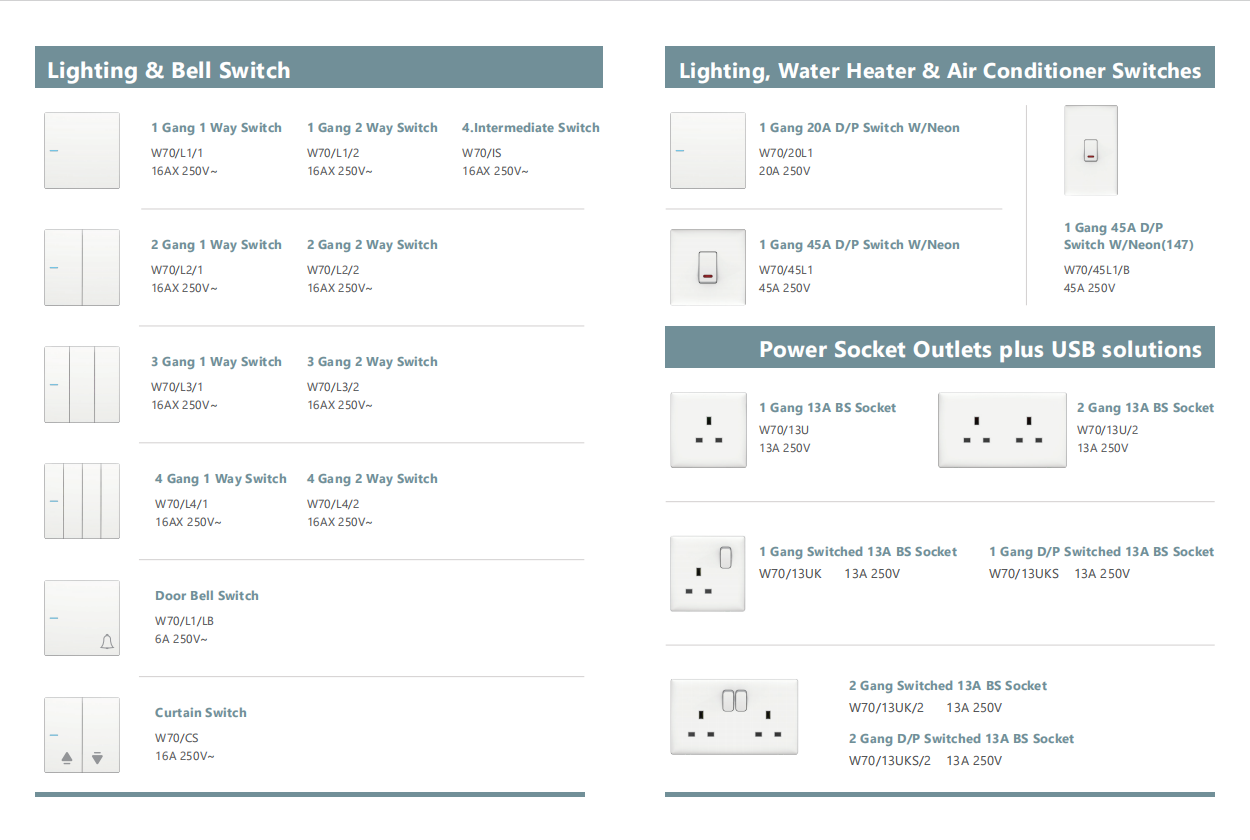Click the square 45A D/P switch image

pos(708,267)
